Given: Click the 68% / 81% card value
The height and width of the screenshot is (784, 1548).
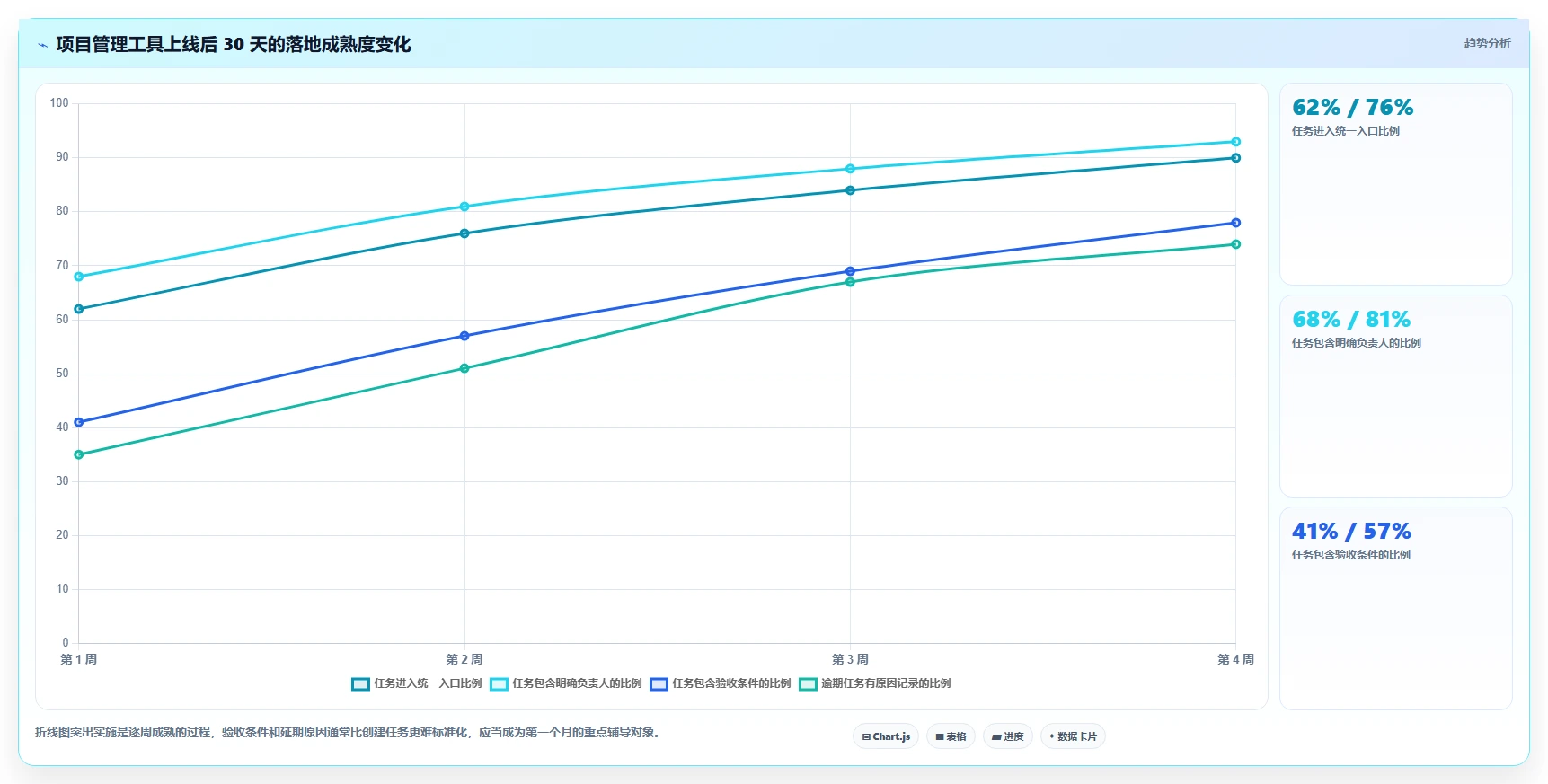Looking at the screenshot, I should [x=1351, y=320].
